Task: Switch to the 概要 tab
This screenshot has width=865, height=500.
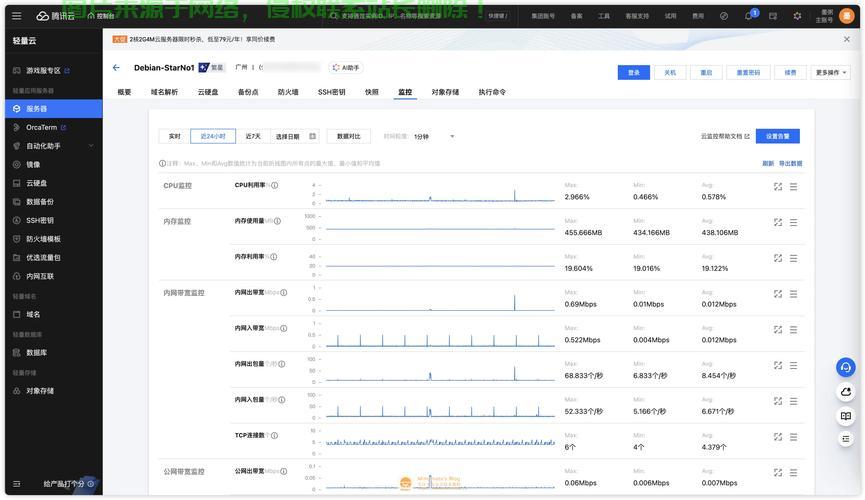Action: pos(124,92)
